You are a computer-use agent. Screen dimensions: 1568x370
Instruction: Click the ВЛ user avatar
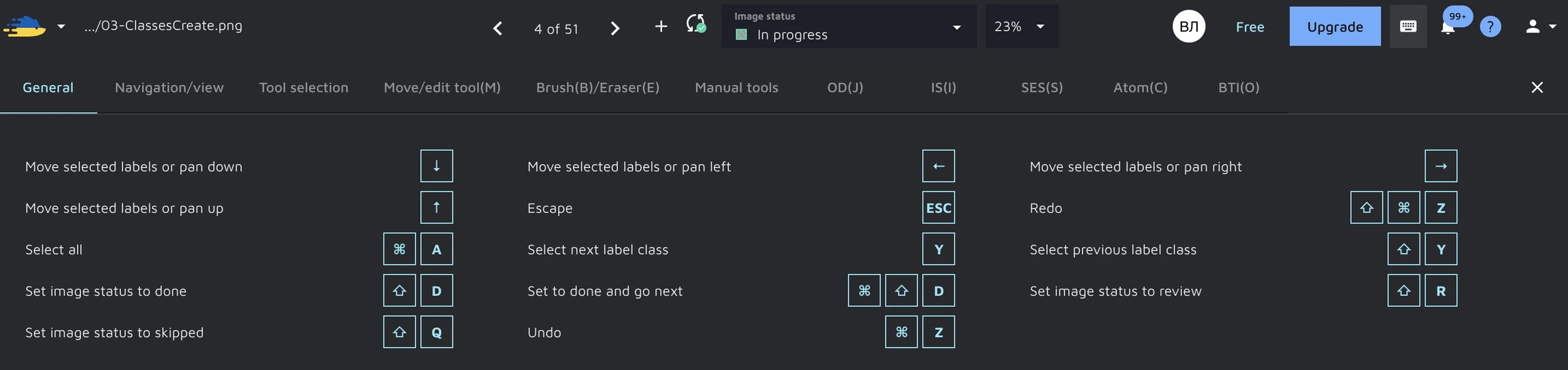[1189, 27]
